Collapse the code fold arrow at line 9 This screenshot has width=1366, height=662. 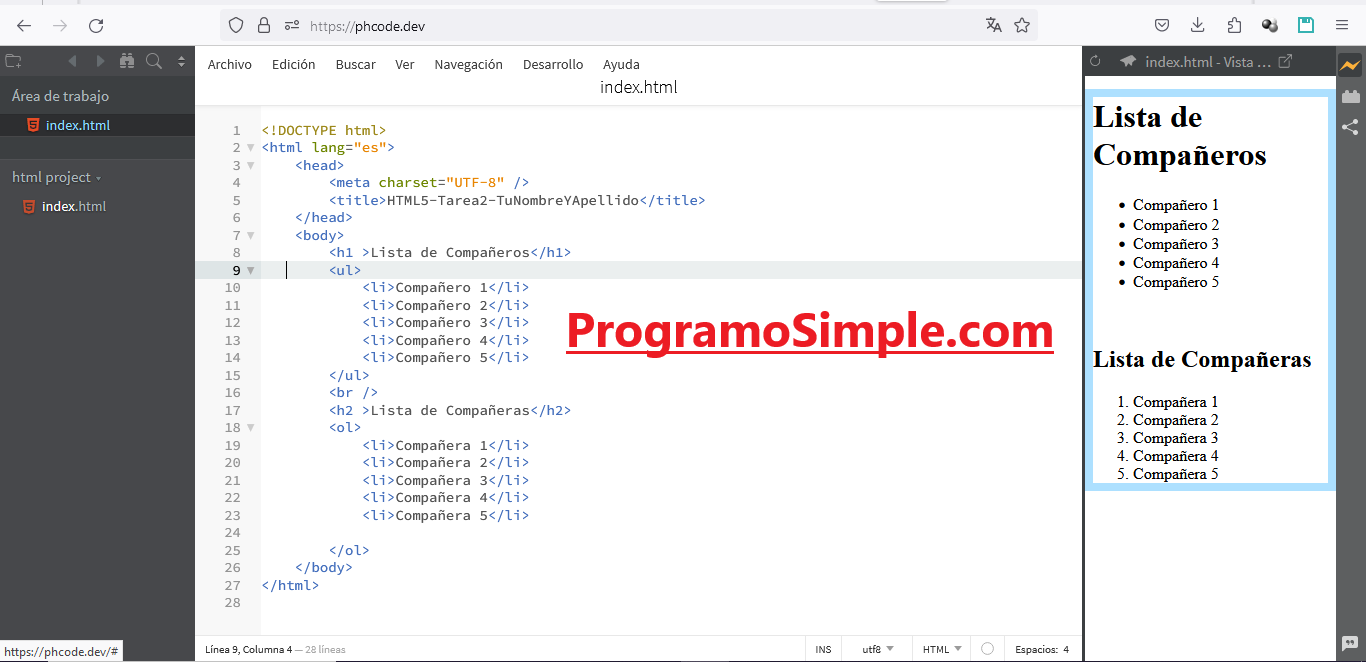tap(250, 270)
